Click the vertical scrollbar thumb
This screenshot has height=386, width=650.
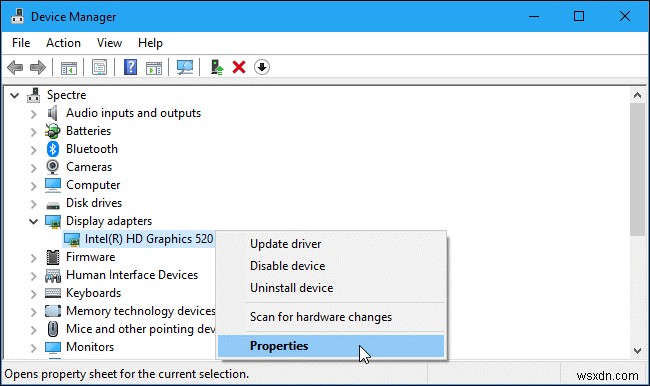638,170
